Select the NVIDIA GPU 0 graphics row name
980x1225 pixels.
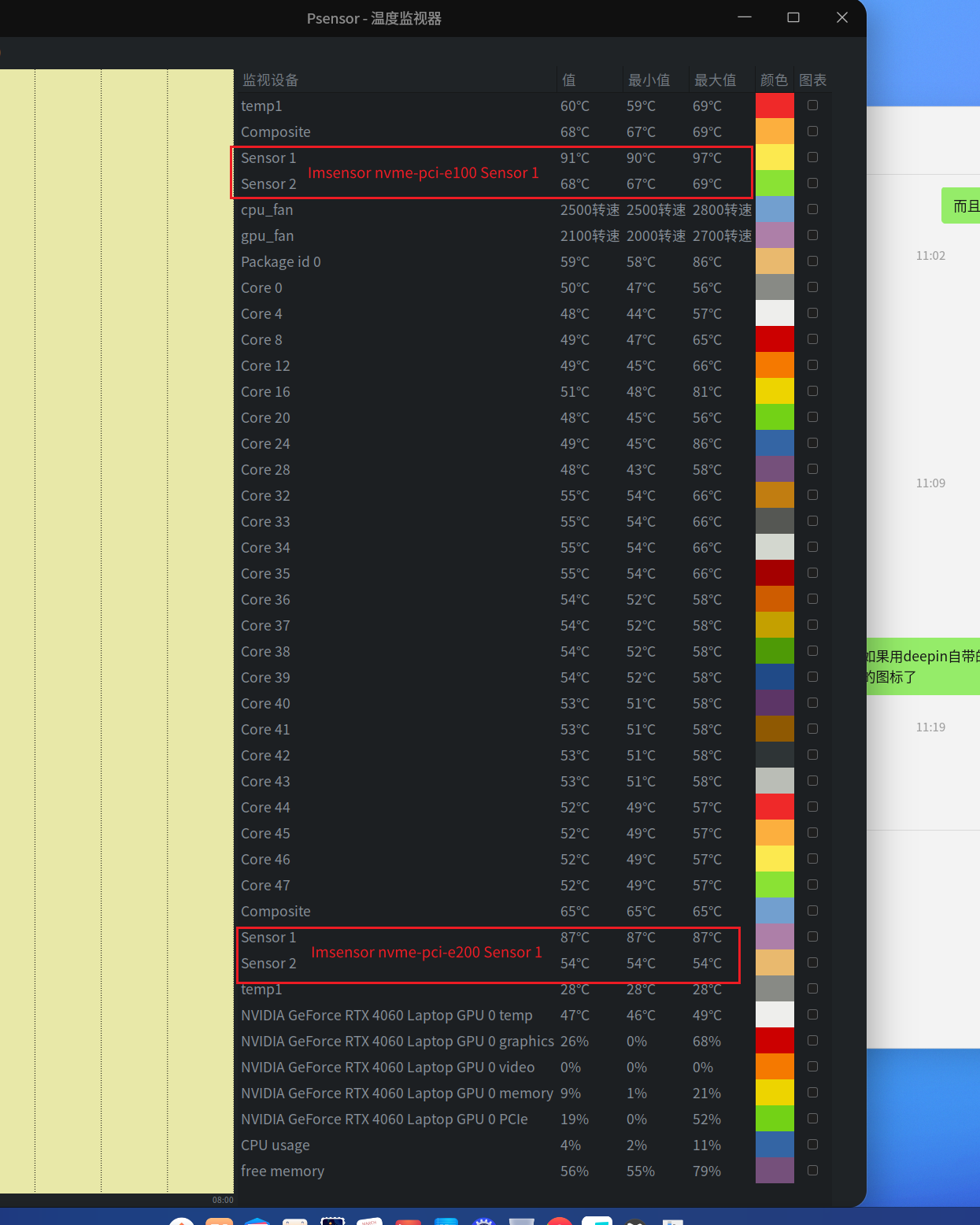coord(398,1042)
